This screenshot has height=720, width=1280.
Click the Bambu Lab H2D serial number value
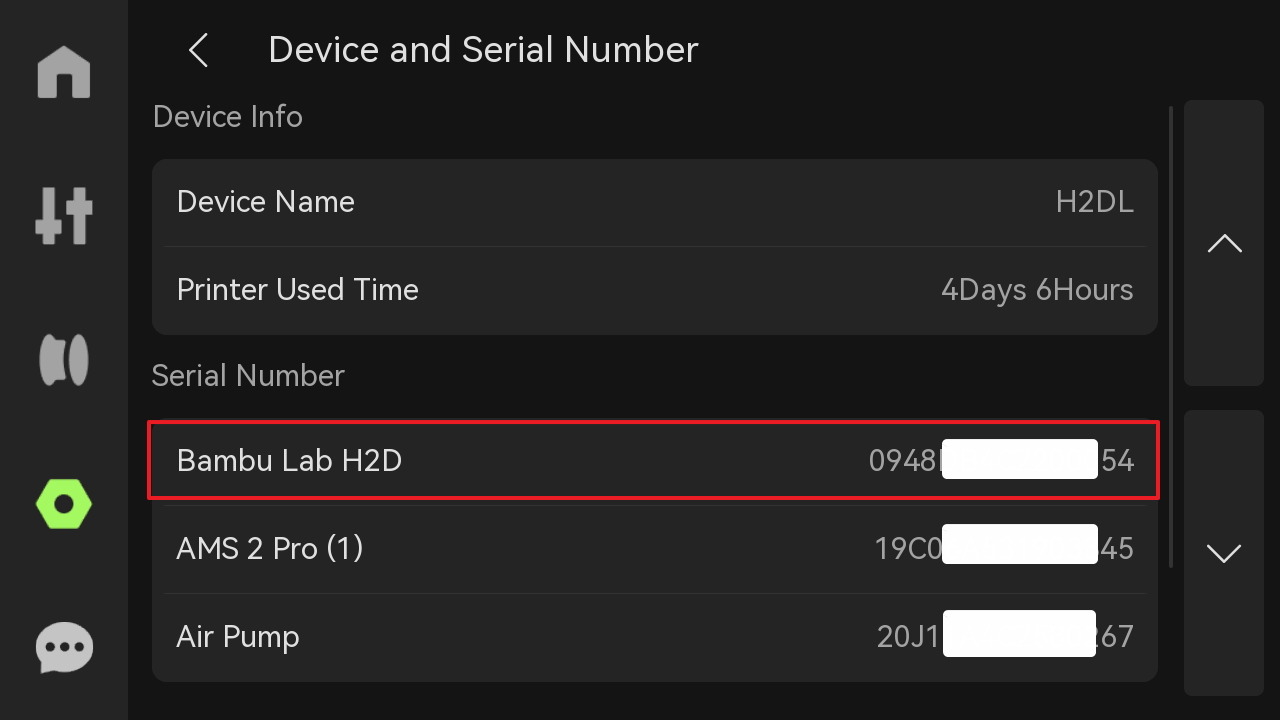[1001, 460]
